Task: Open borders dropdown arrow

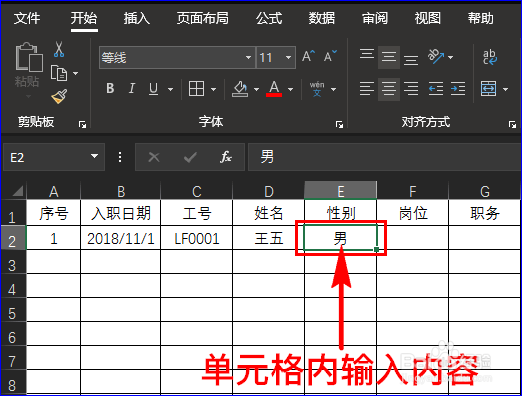Action: 214,89
